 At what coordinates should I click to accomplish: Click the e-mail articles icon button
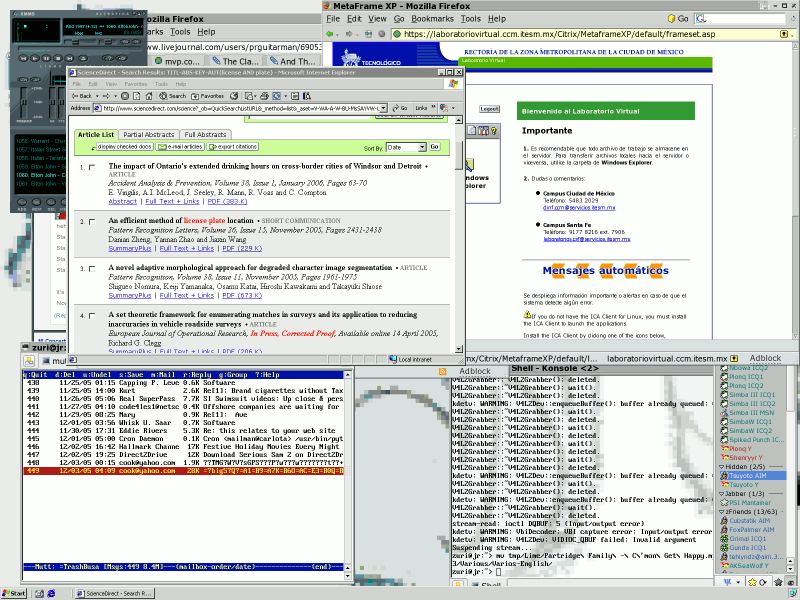click(x=182, y=147)
